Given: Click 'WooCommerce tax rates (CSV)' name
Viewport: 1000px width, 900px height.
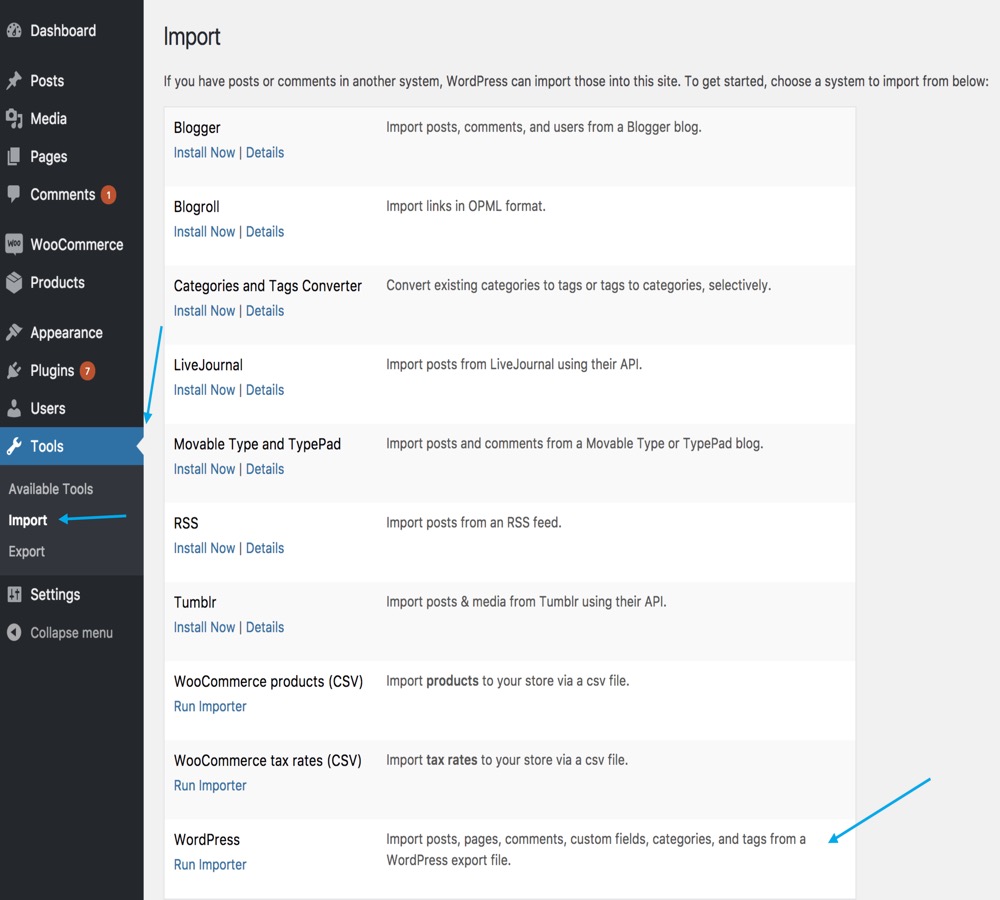Looking at the screenshot, I should pyautogui.click(x=267, y=760).
